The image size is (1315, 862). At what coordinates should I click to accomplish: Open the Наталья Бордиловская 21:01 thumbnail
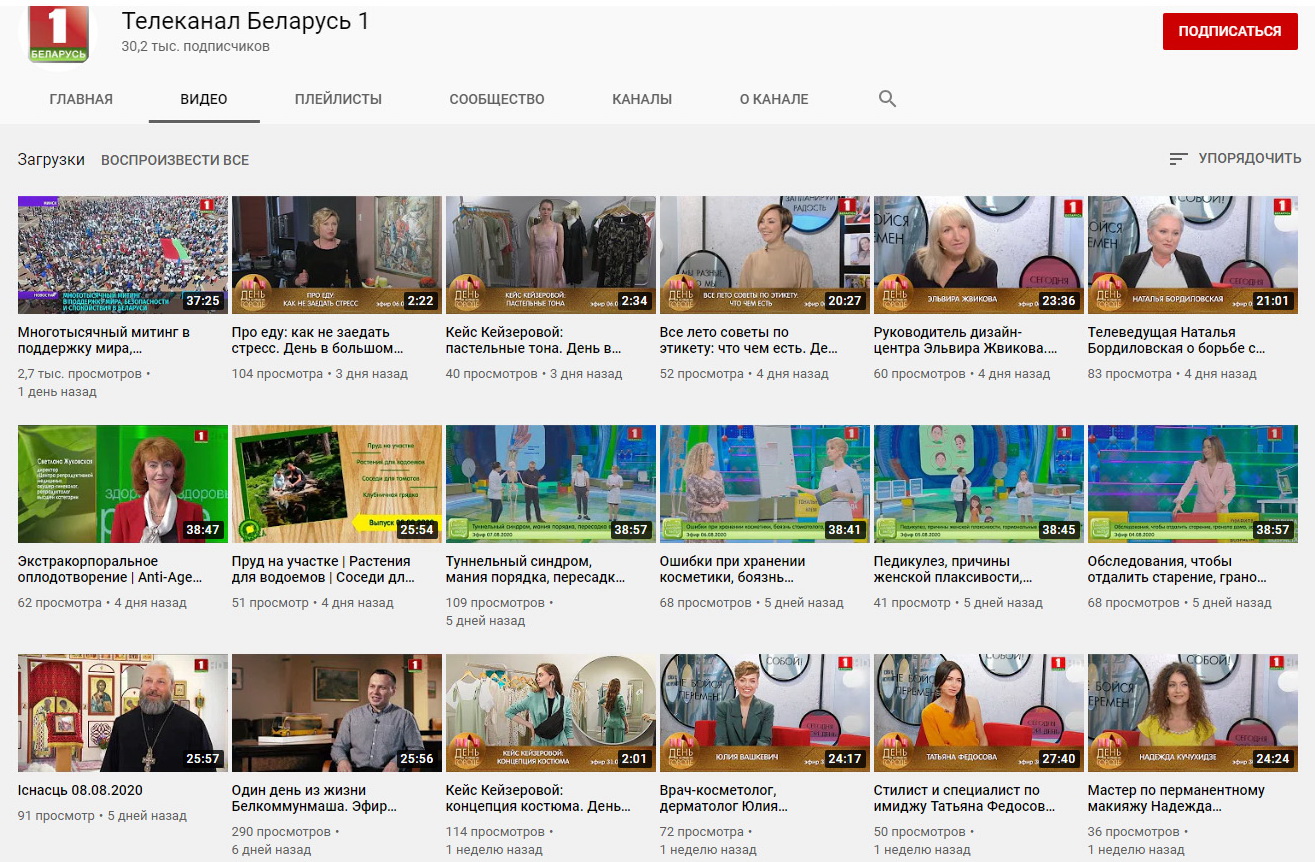[x=1193, y=255]
